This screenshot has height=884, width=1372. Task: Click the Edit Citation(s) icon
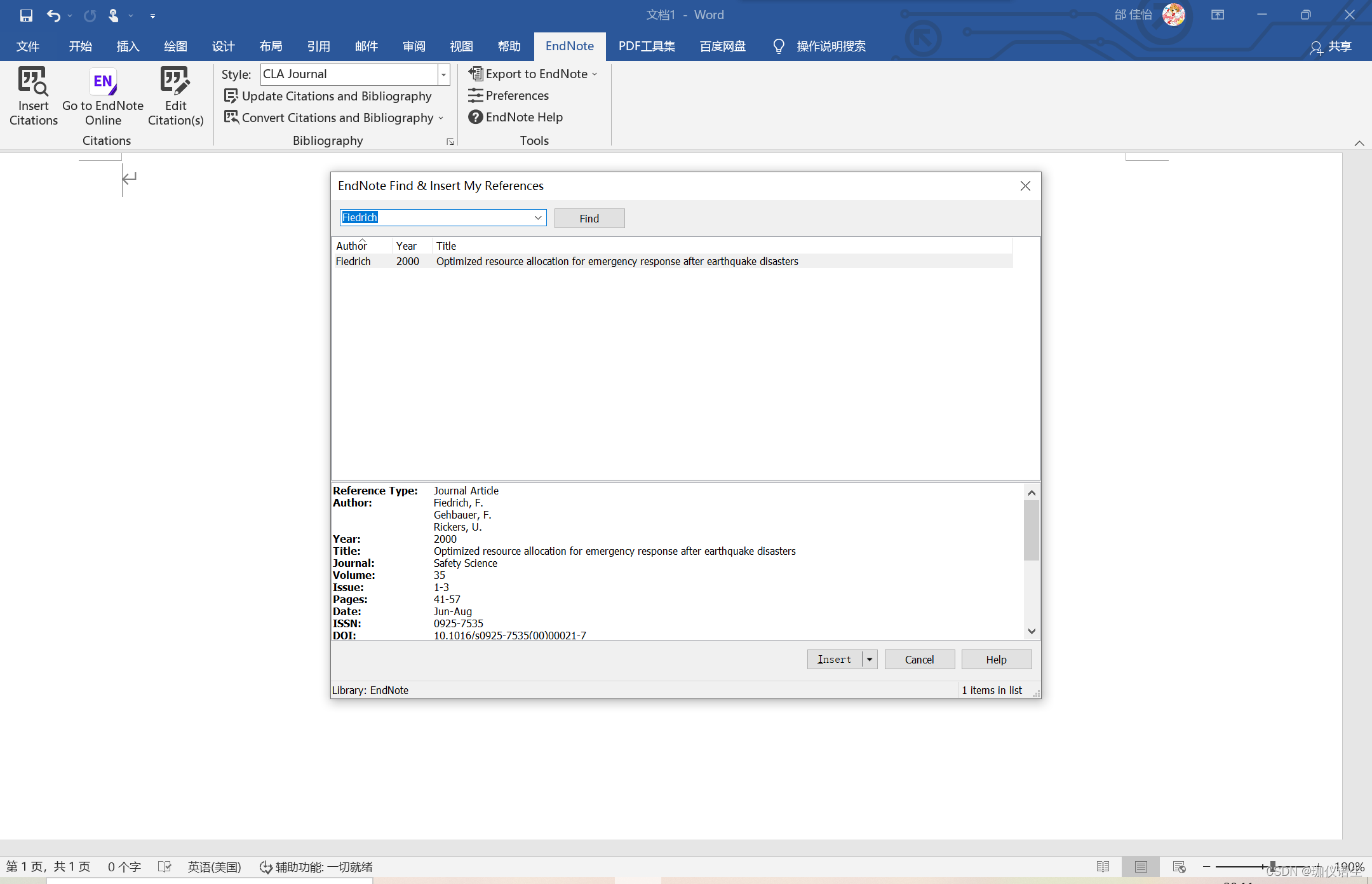click(175, 97)
